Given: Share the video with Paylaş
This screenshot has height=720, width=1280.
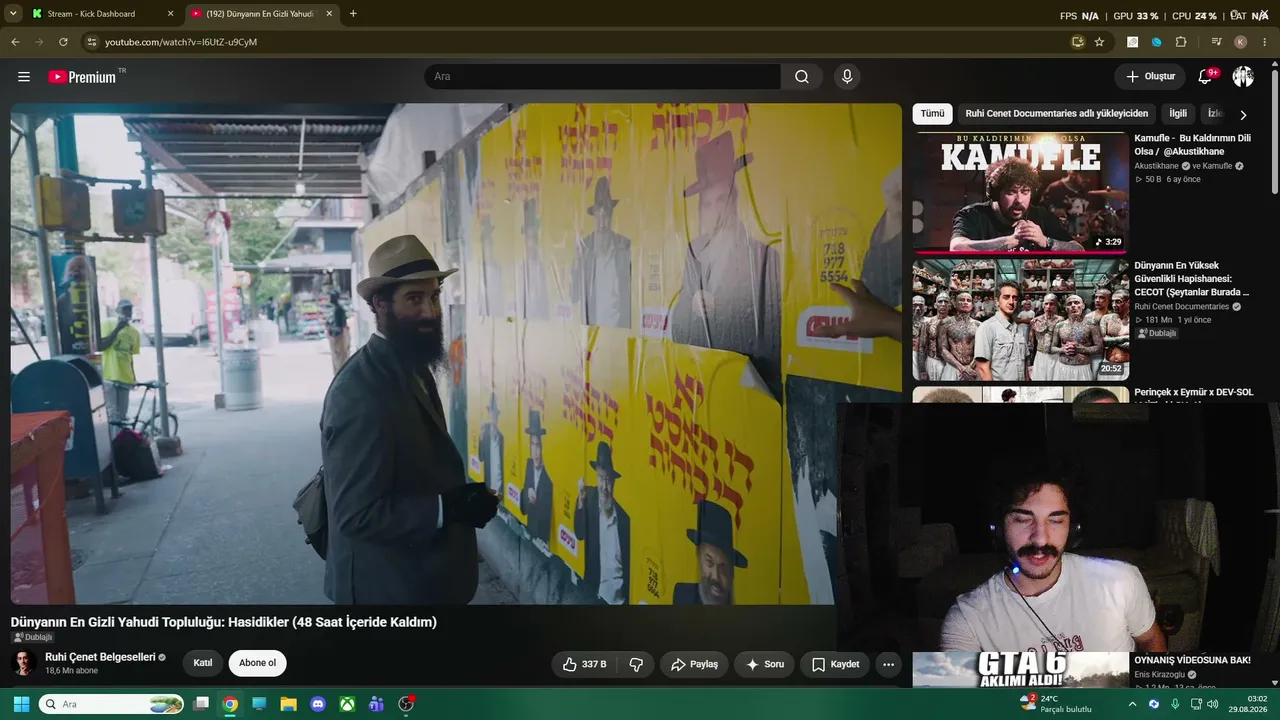Looking at the screenshot, I should point(694,664).
